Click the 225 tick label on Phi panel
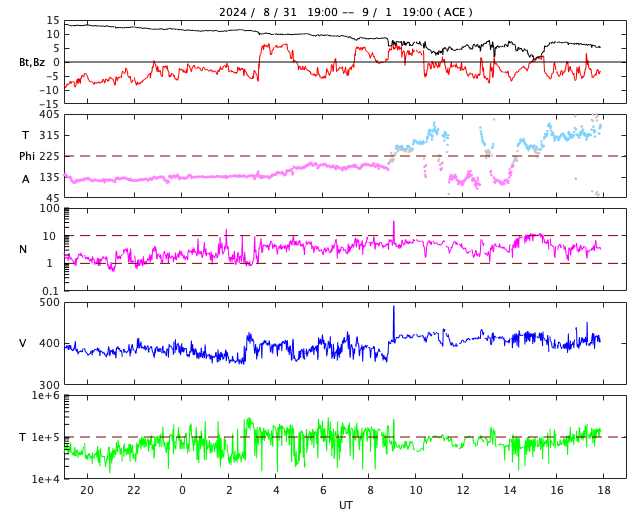Screen dimensions: 640x512 pos(49,156)
